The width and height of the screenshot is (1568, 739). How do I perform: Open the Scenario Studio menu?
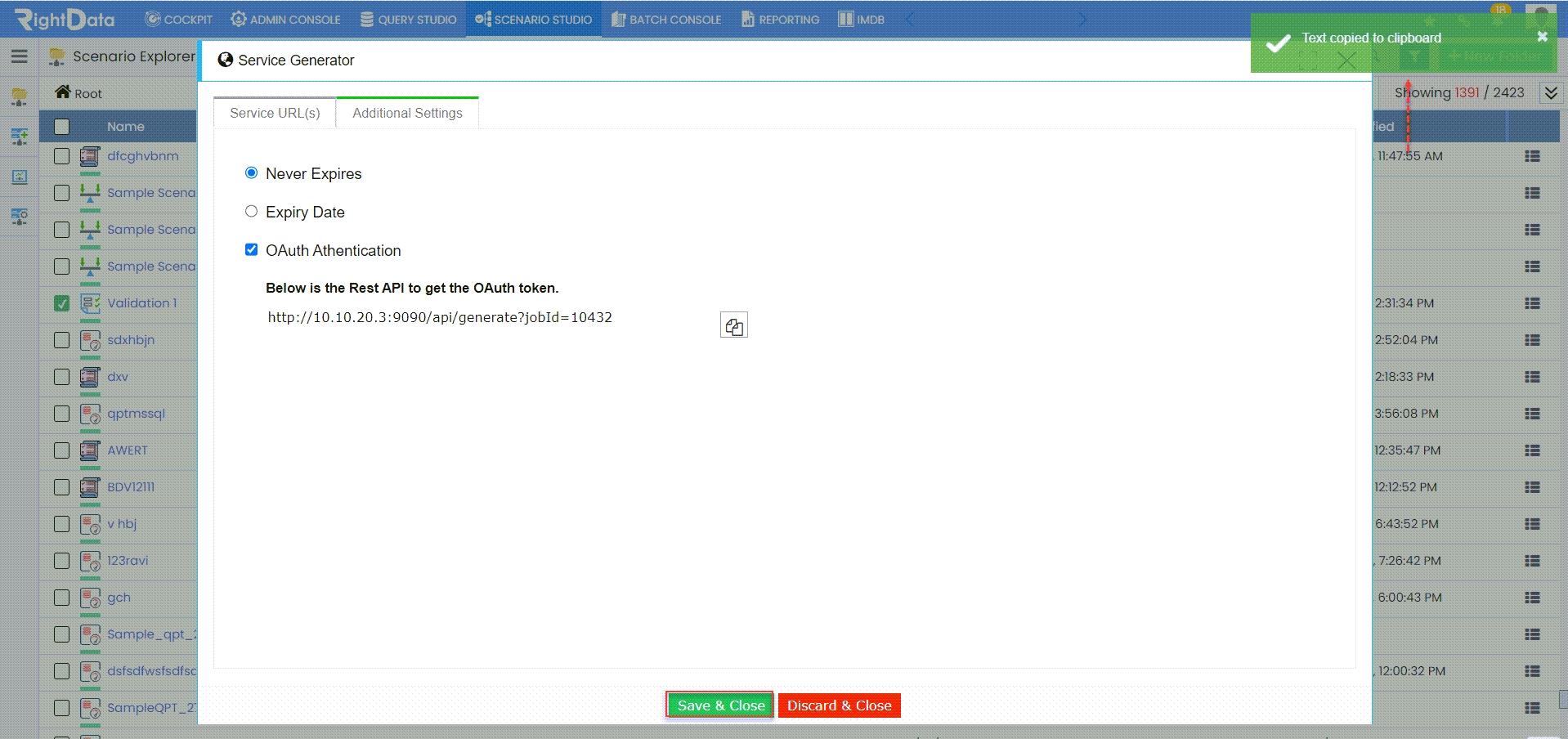point(533,19)
